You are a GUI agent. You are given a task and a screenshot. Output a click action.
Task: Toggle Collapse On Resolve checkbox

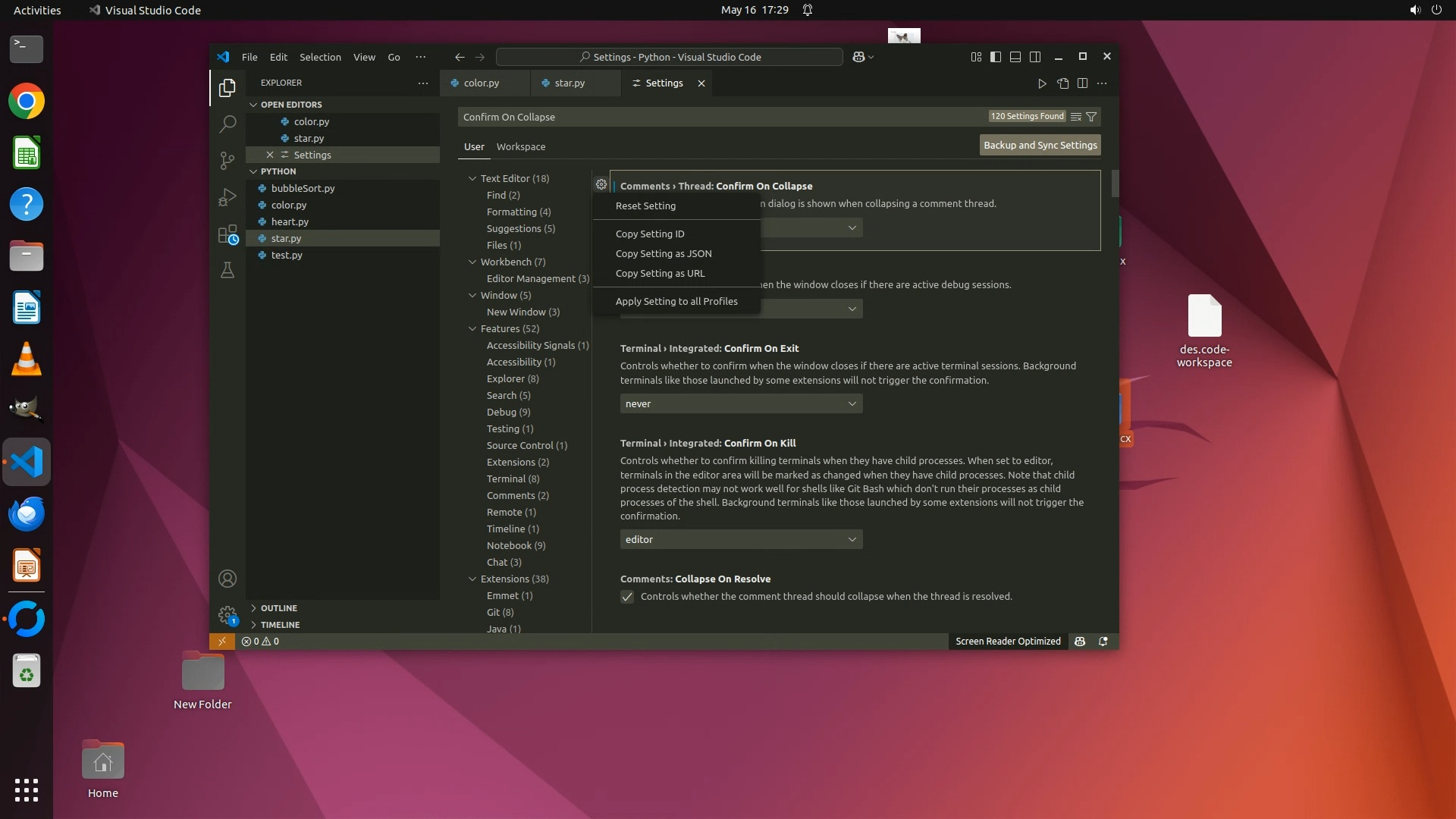pyautogui.click(x=627, y=597)
